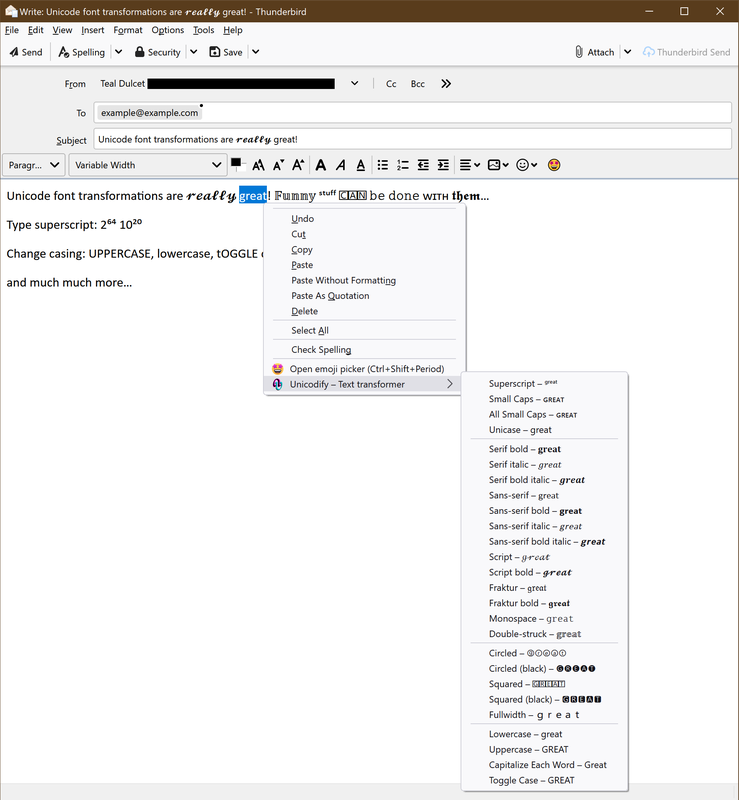
Task: Expand the Attach dropdown arrow
Action: tap(628, 52)
